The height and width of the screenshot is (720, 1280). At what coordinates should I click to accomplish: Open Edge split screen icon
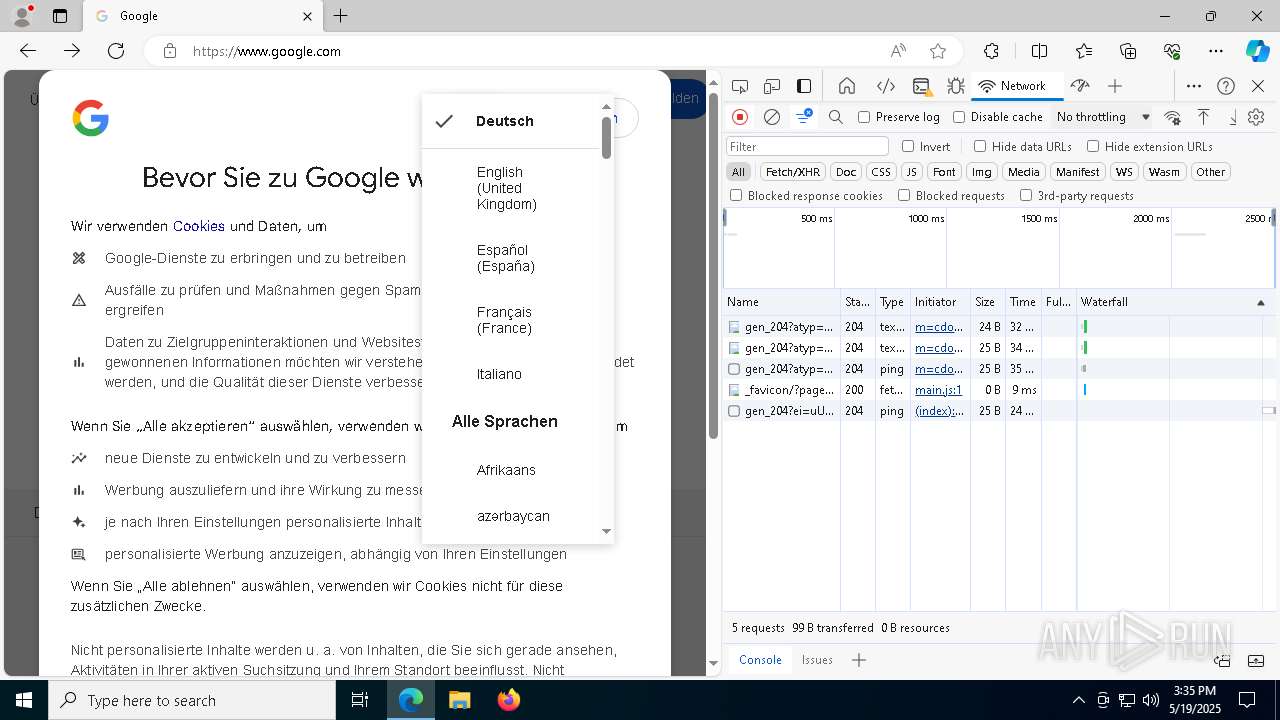point(1039,51)
